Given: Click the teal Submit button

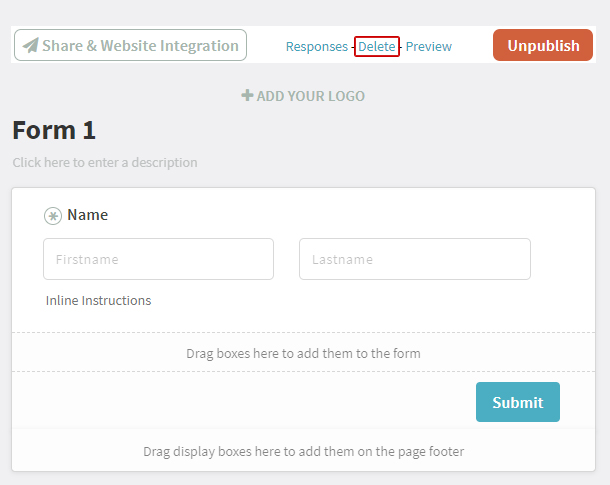Looking at the screenshot, I should click(x=518, y=402).
